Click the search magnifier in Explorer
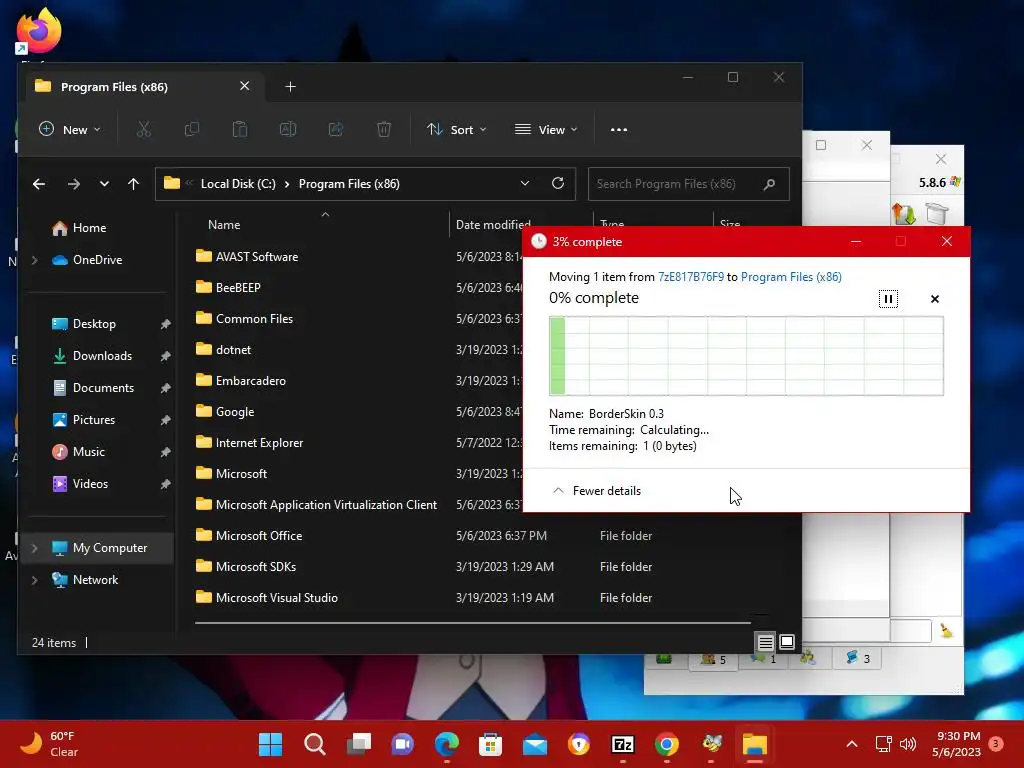Image resolution: width=1024 pixels, height=768 pixels. point(769,184)
